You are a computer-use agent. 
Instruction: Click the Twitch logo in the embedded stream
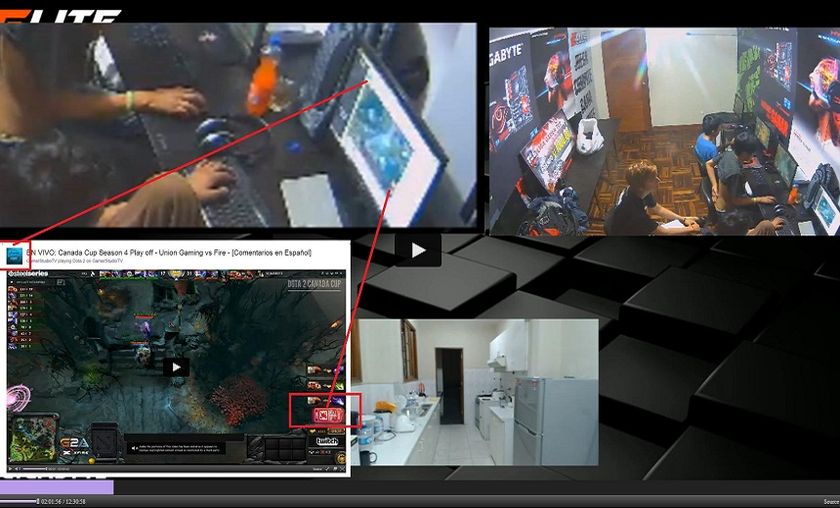click(326, 442)
